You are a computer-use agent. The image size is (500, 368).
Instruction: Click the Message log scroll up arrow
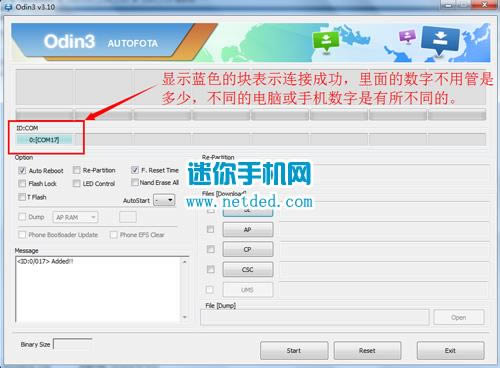pyautogui.click(x=185, y=262)
